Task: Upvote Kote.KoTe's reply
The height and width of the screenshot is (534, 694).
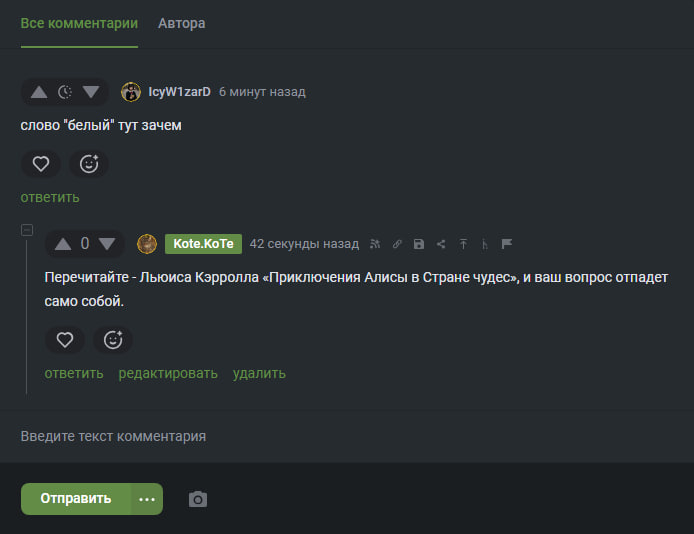Action: point(63,244)
